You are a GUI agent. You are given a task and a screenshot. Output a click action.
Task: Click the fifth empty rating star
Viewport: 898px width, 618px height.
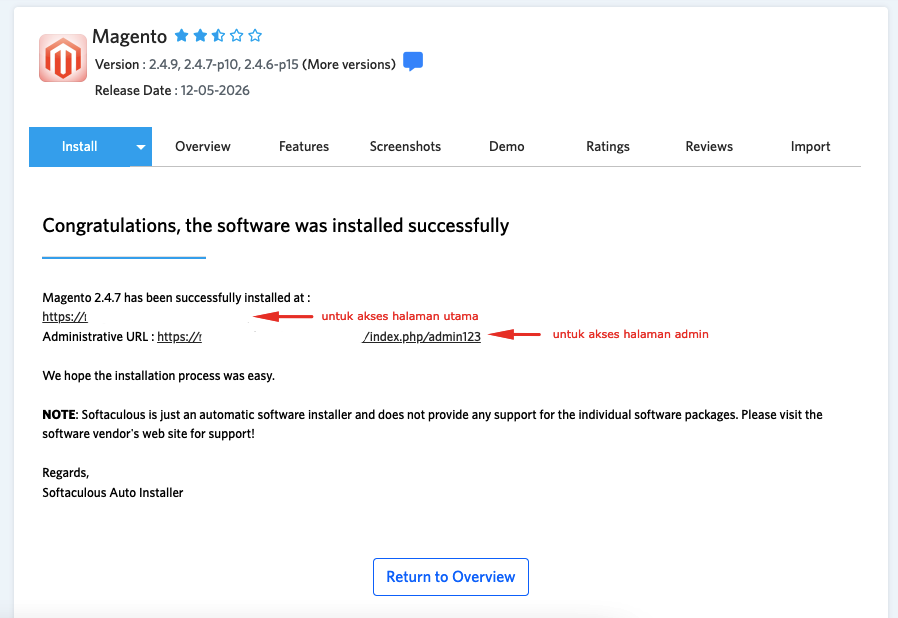point(255,36)
